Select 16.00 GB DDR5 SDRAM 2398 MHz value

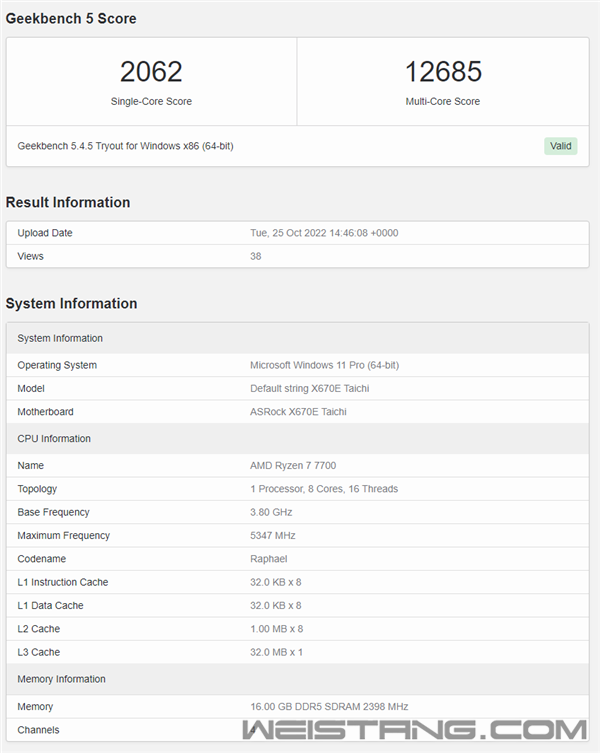coord(329,706)
